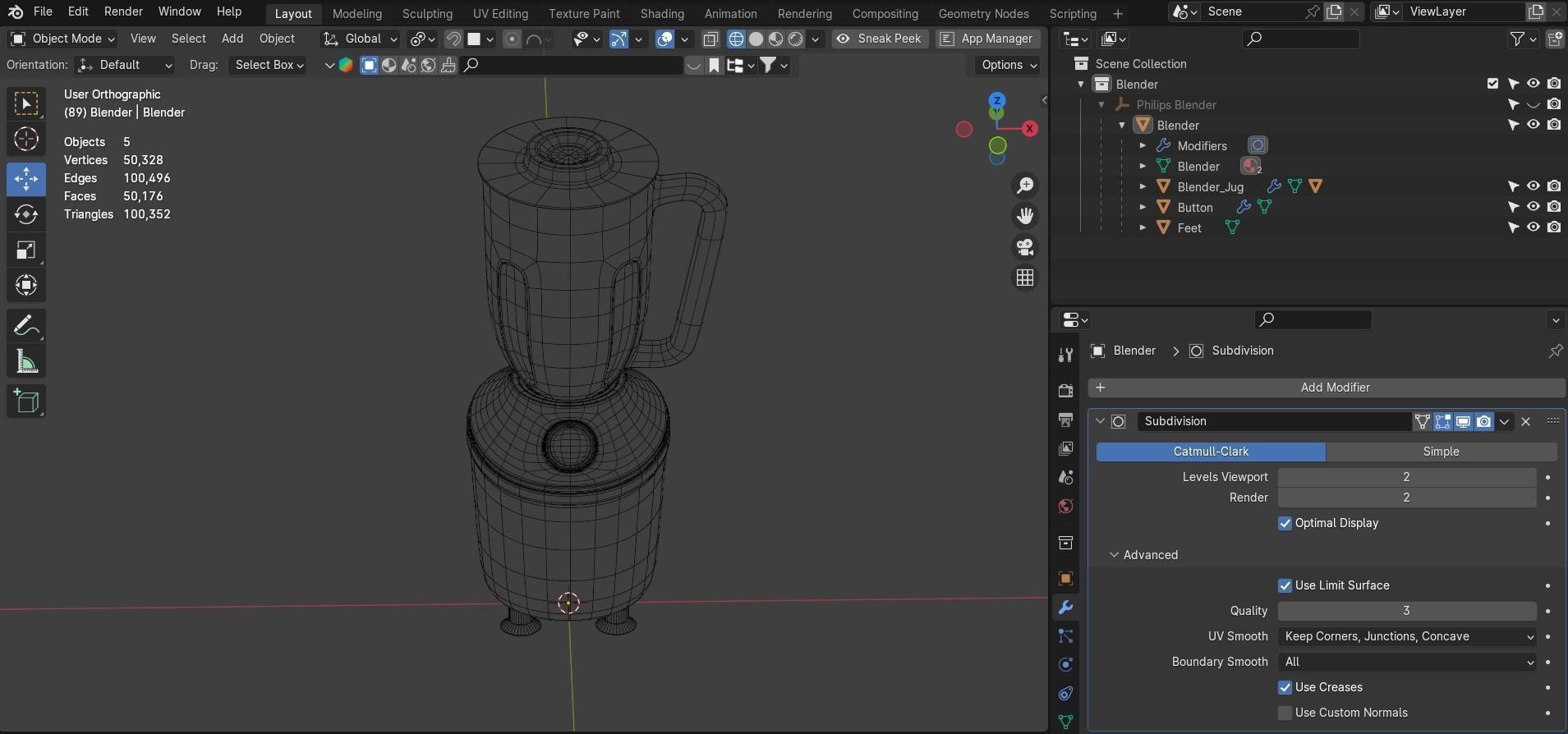Open the Orientation Default dropdown
This screenshot has height=734, width=1568.
125,65
